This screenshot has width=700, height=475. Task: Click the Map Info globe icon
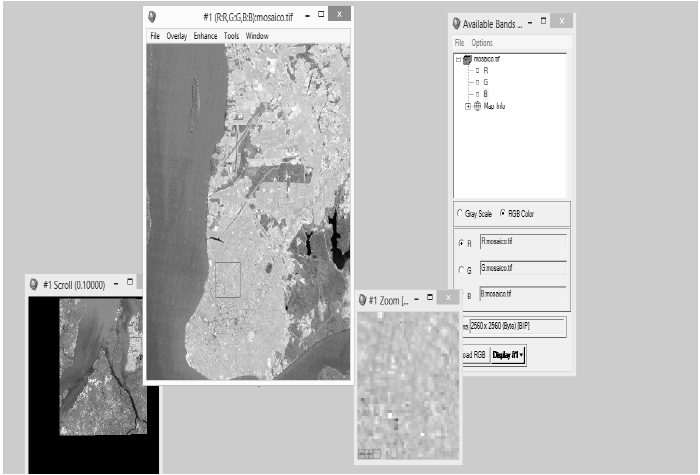(x=477, y=106)
